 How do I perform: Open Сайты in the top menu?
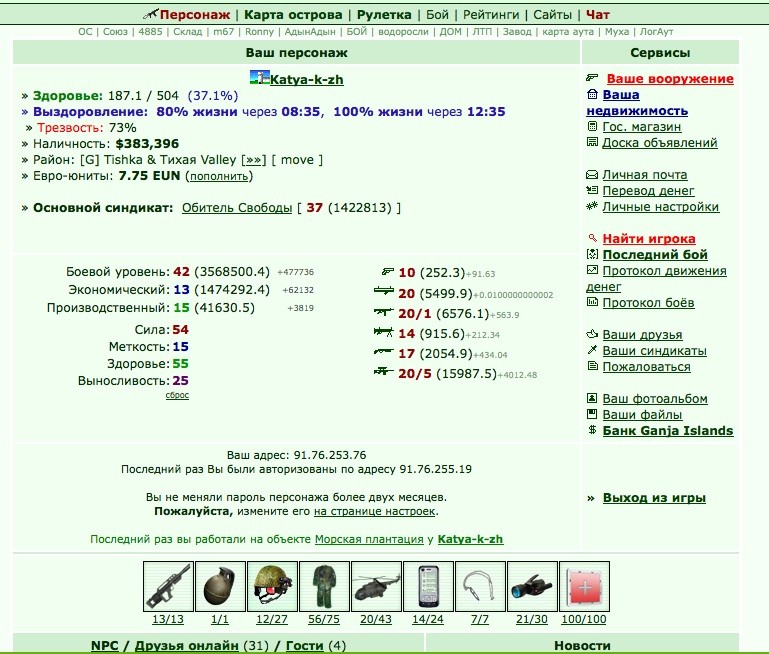(553, 15)
